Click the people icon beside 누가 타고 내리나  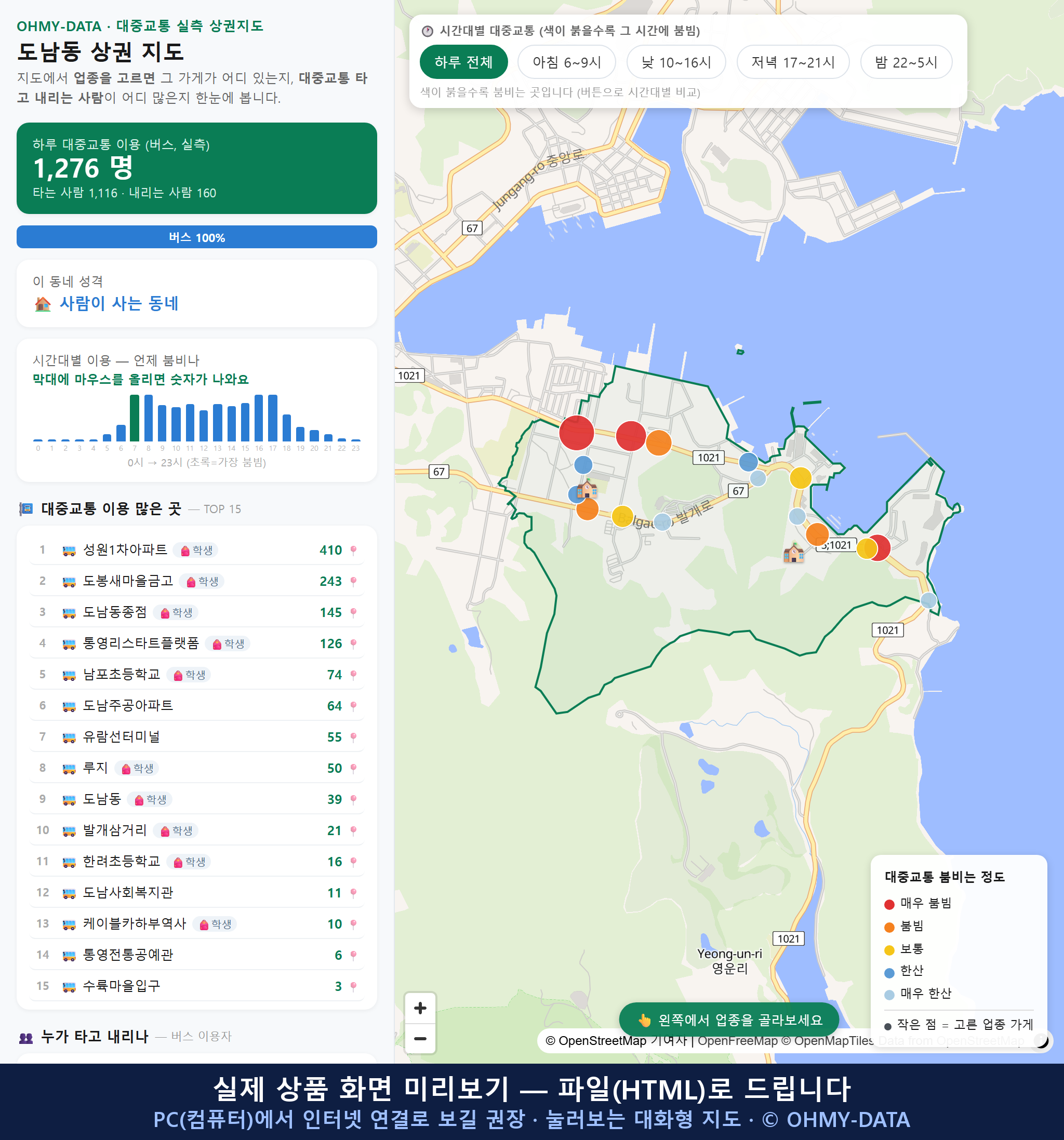pyautogui.click(x=26, y=1037)
